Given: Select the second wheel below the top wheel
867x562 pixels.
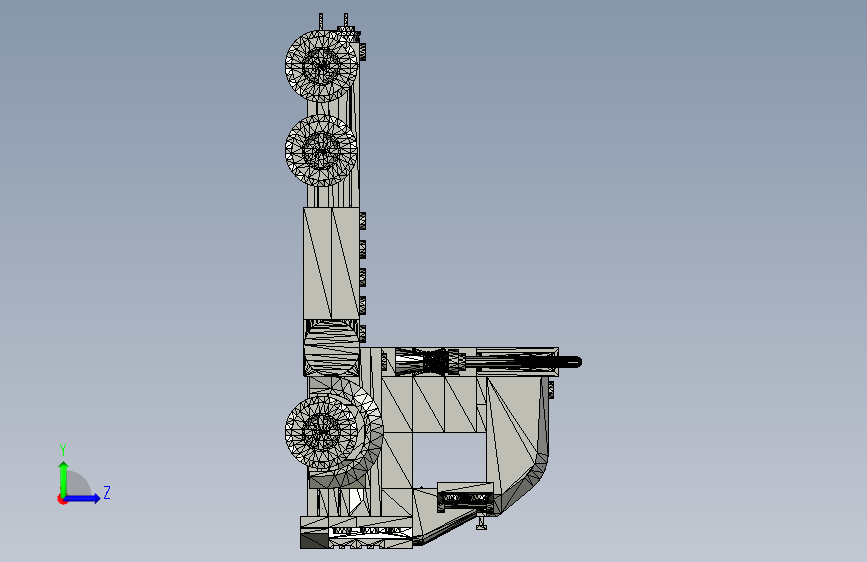Looking at the screenshot, I should pos(321,150).
